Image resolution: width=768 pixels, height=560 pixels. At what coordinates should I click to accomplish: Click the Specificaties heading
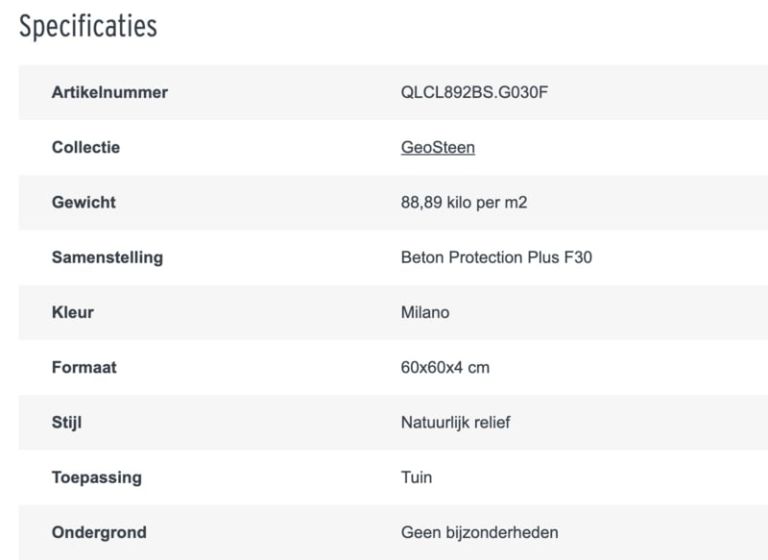(88, 27)
